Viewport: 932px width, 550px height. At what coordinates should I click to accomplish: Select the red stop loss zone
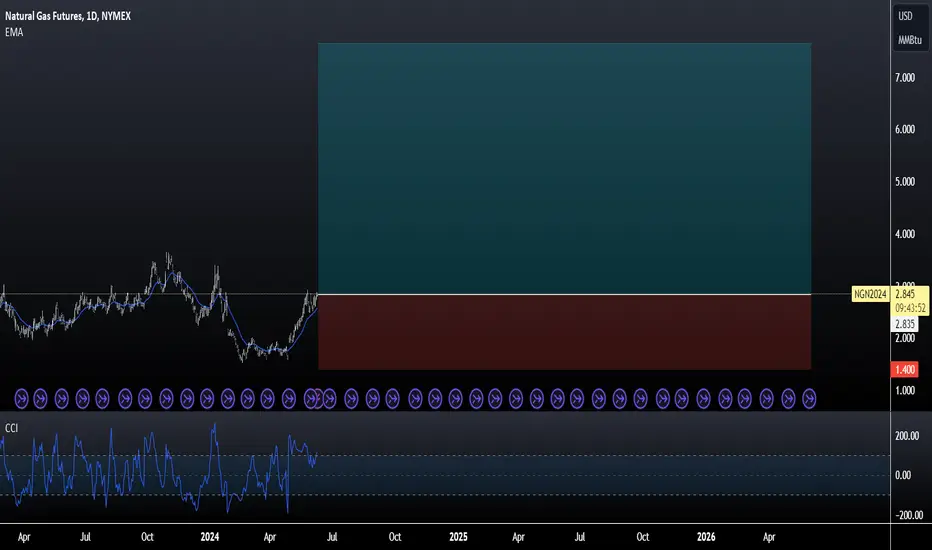pos(565,332)
